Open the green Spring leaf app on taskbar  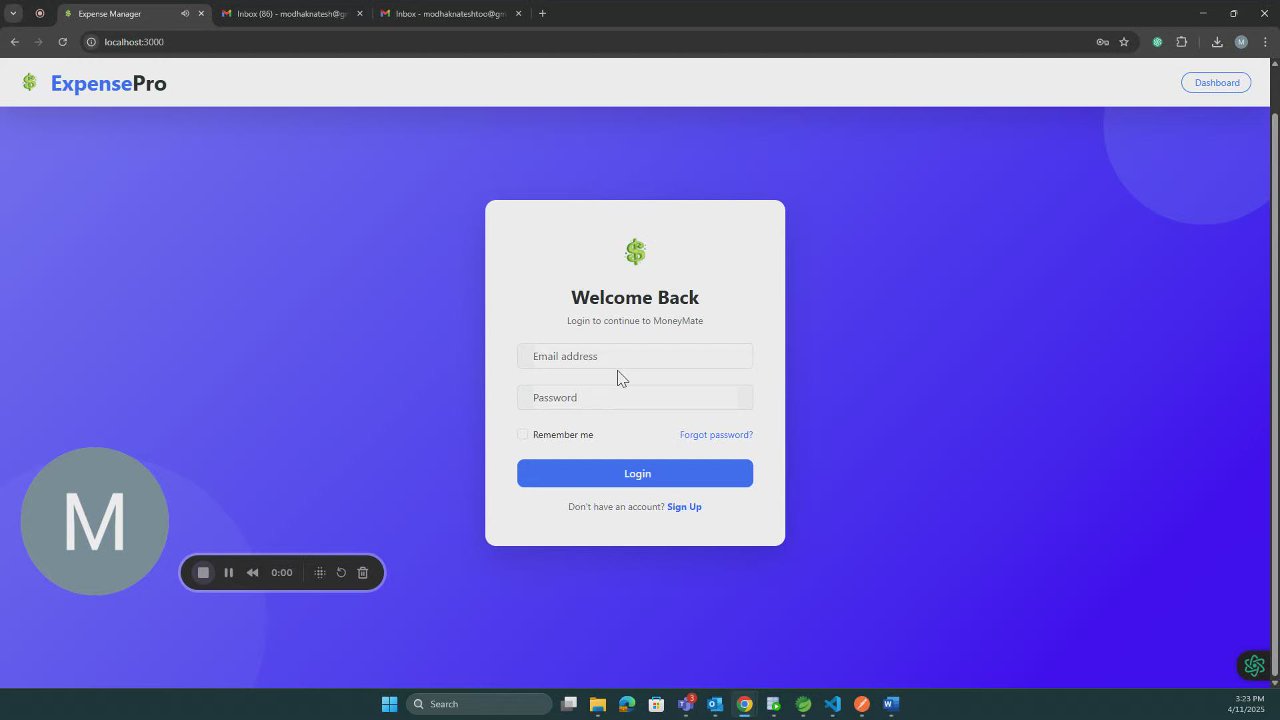point(803,704)
